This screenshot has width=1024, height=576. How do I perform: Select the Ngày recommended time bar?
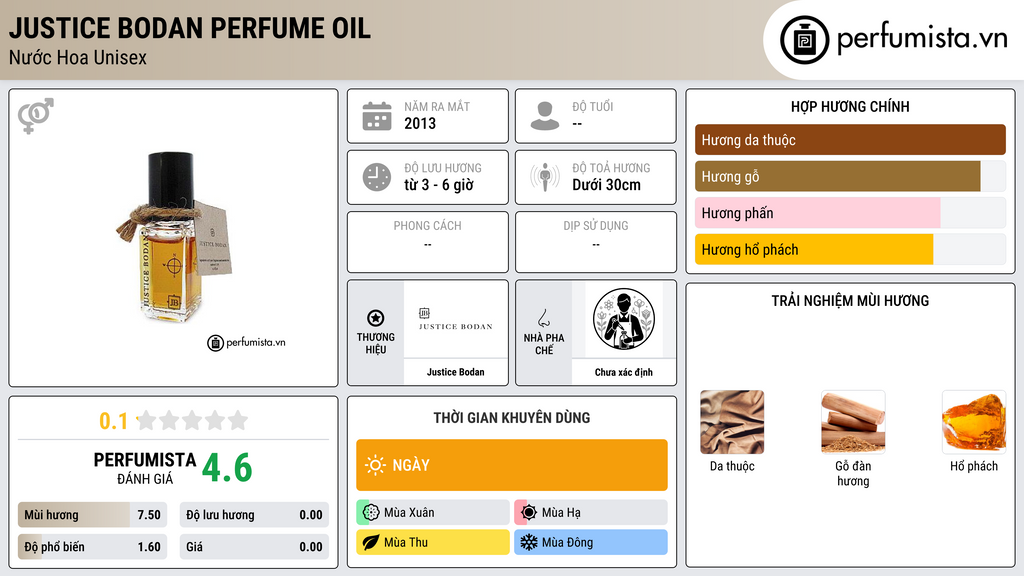(x=512, y=465)
